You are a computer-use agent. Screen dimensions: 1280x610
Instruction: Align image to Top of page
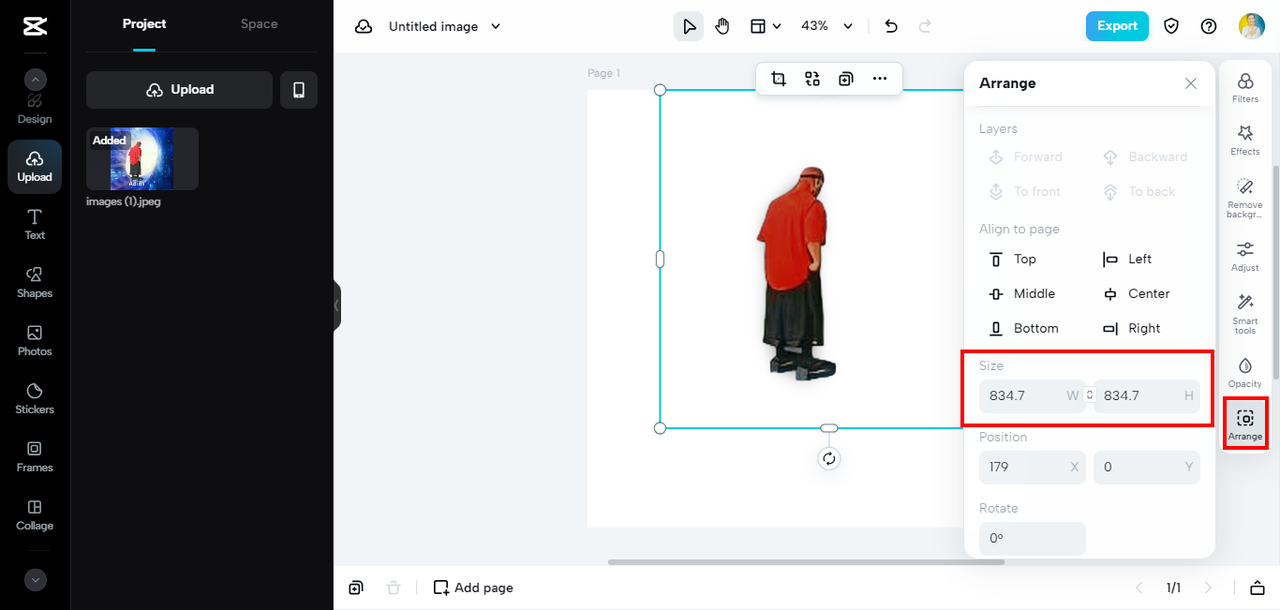pos(1012,259)
